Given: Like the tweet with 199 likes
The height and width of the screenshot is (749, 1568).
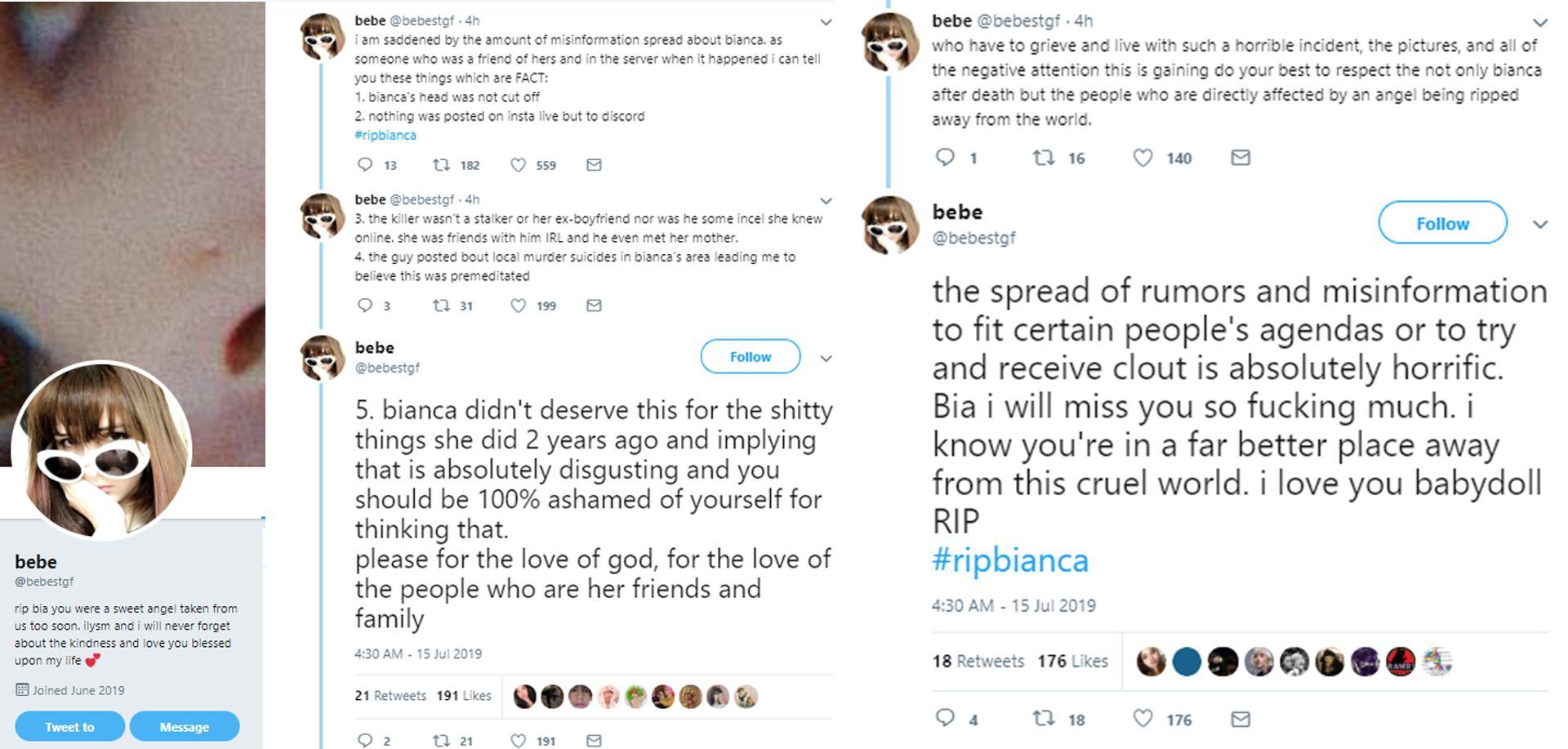Looking at the screenshot, I should tap(518, 305).
